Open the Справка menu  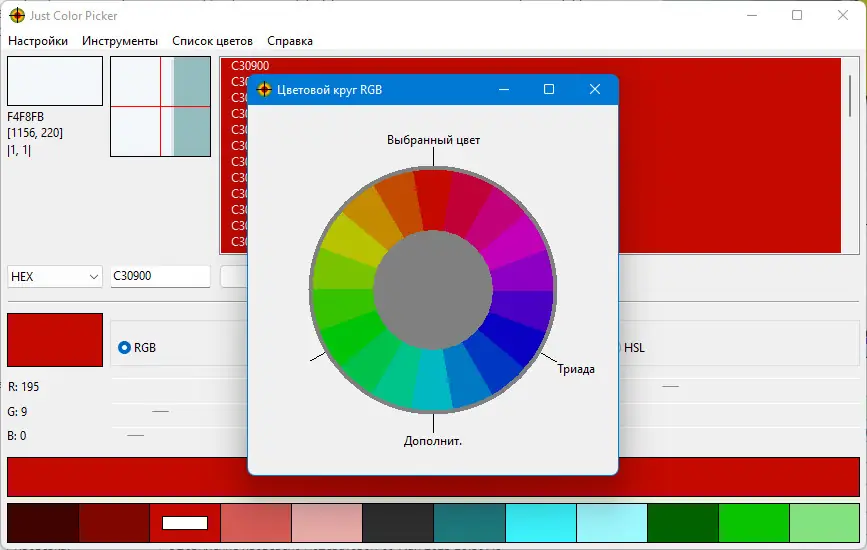(x=290, y=41)
